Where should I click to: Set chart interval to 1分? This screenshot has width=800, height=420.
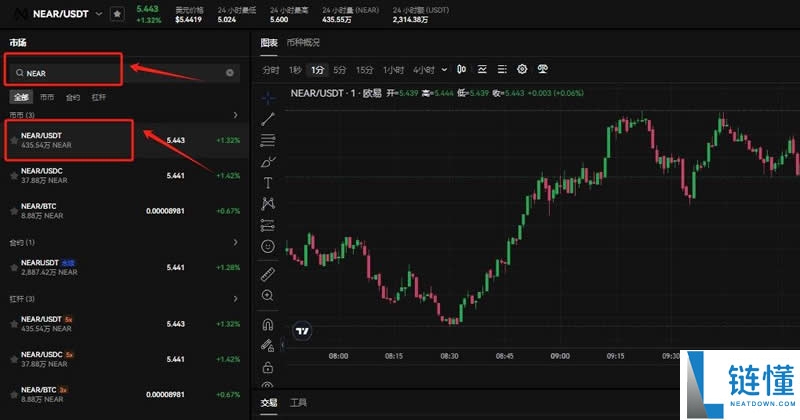[317, 70]
